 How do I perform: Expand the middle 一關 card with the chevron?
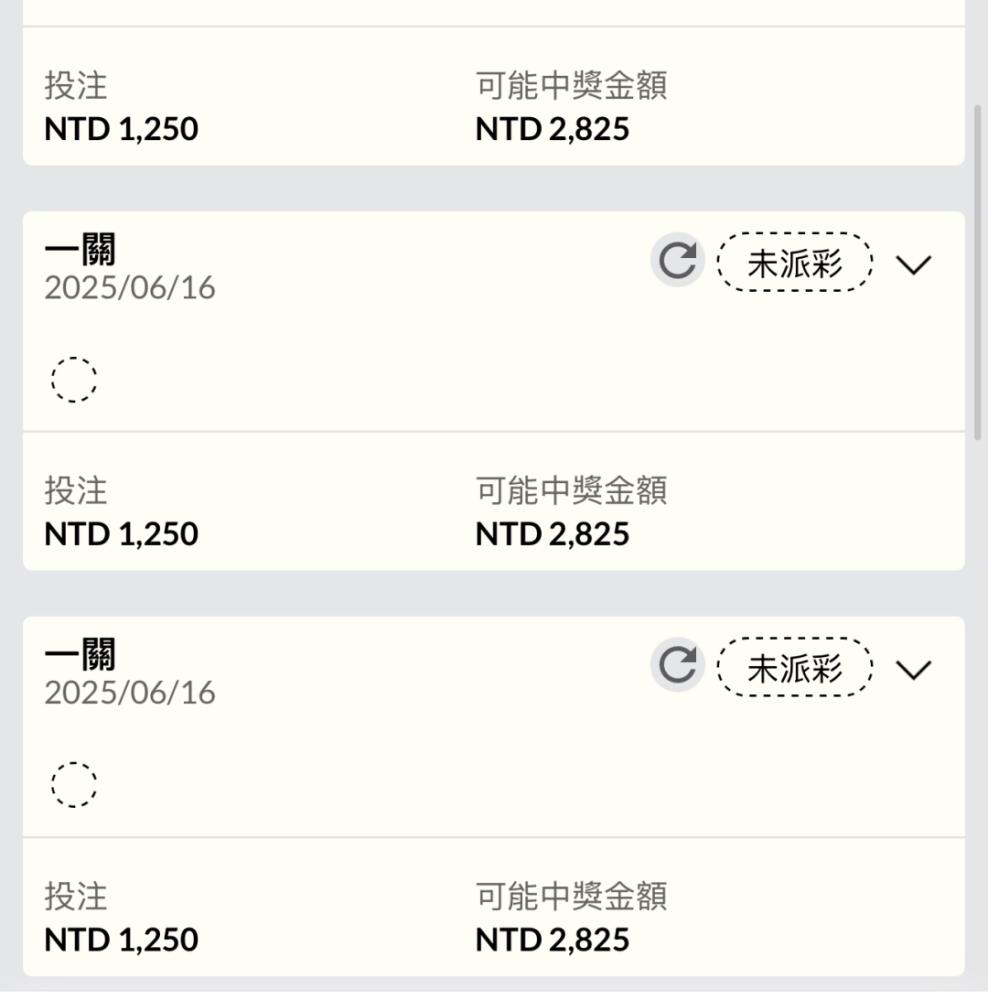point(913,265)
